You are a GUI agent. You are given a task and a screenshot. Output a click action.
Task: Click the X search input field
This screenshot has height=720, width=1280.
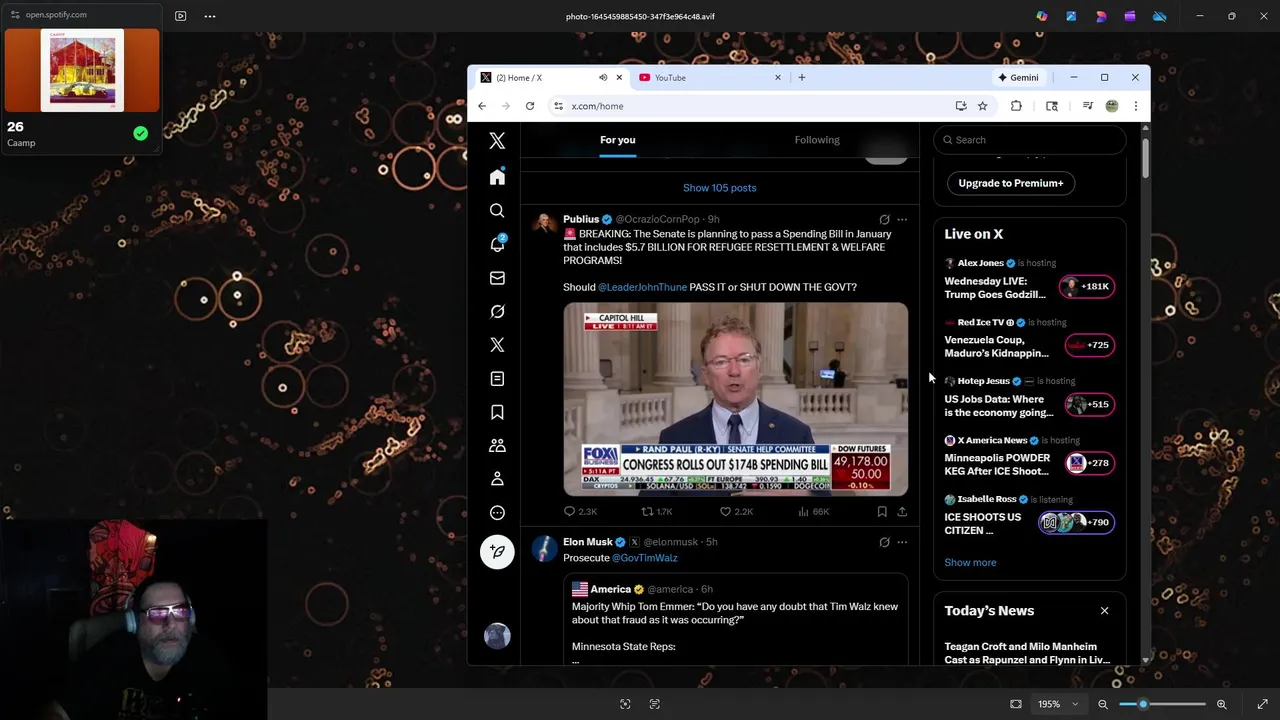tap(1030, 140)
